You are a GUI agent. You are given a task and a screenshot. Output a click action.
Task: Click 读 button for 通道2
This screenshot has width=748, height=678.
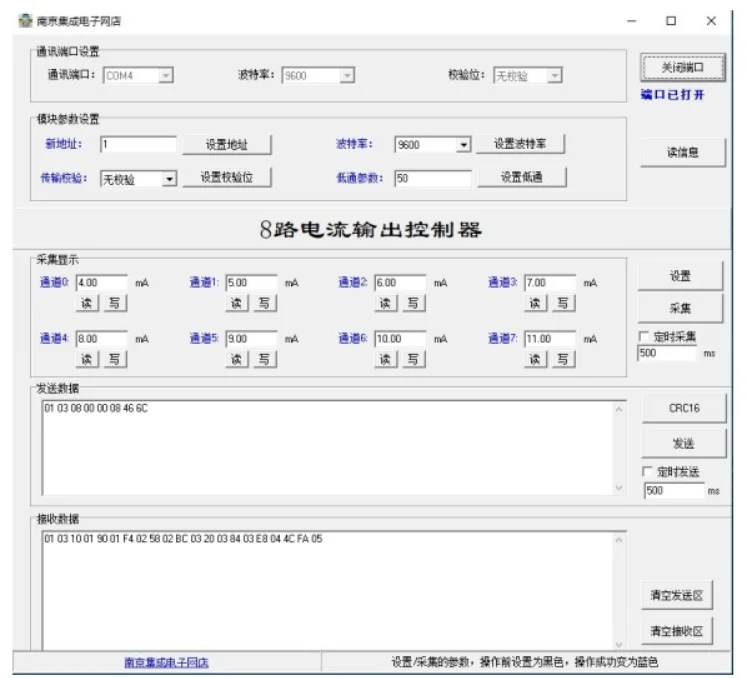tap(386, 303)
